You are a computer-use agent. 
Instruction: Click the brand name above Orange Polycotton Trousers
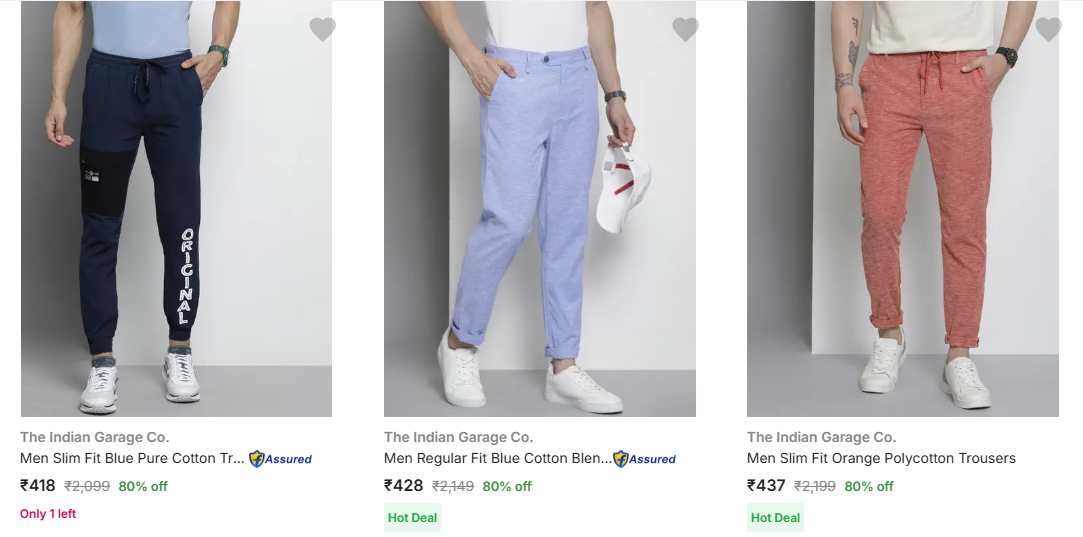point(822,437)
